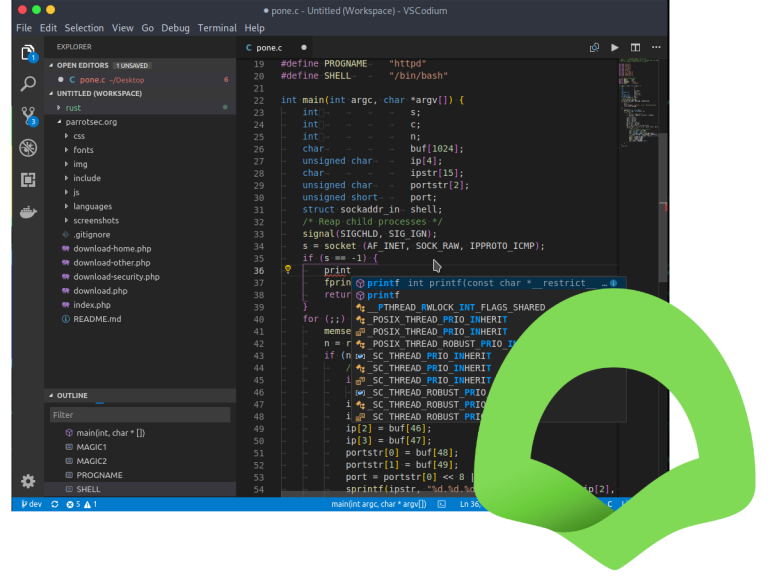768x576 pixels.
Task: Open the Search view icon
Action: click(x=28, y=84)
